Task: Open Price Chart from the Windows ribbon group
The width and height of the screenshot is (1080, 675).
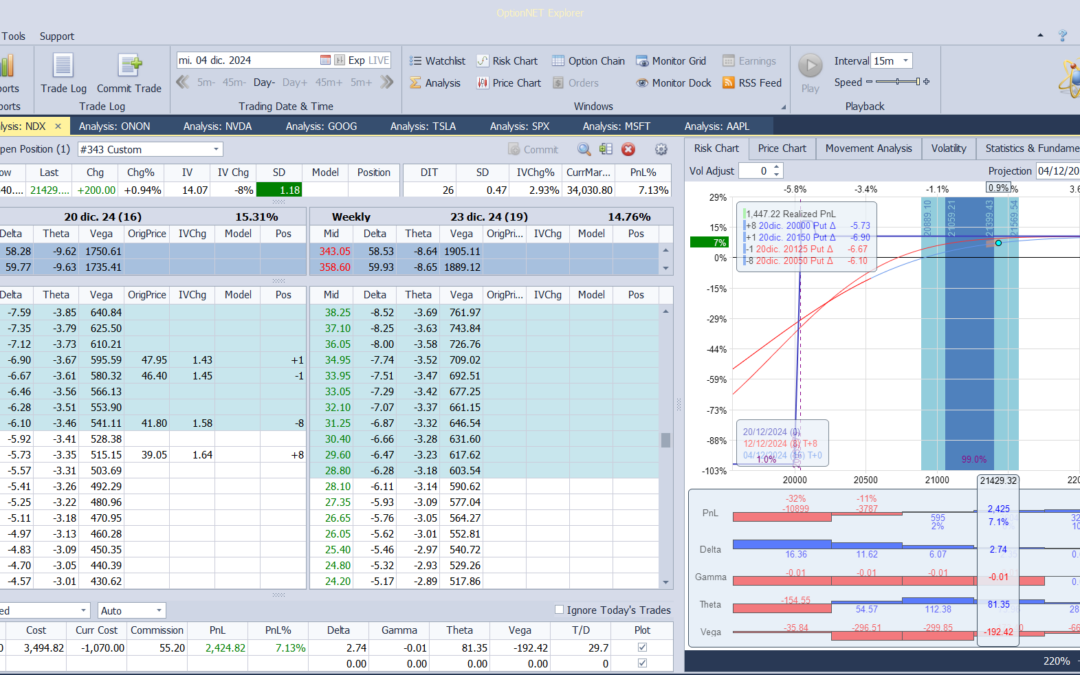Action: pyautogui.click(x=508, y=83)
